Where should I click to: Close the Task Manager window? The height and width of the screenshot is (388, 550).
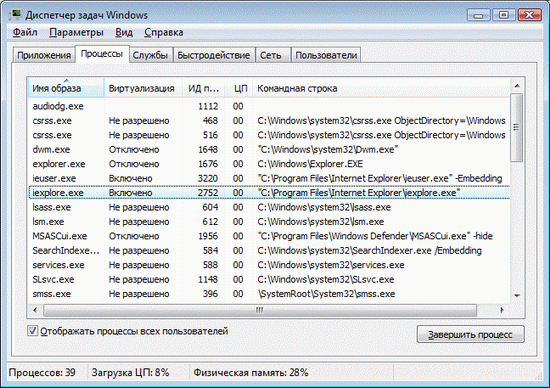click(x=529, y=15)
